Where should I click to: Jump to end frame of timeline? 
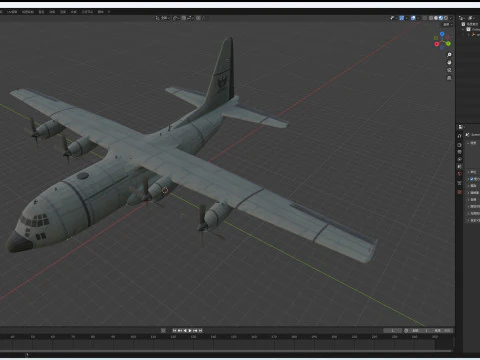(200, 330)
